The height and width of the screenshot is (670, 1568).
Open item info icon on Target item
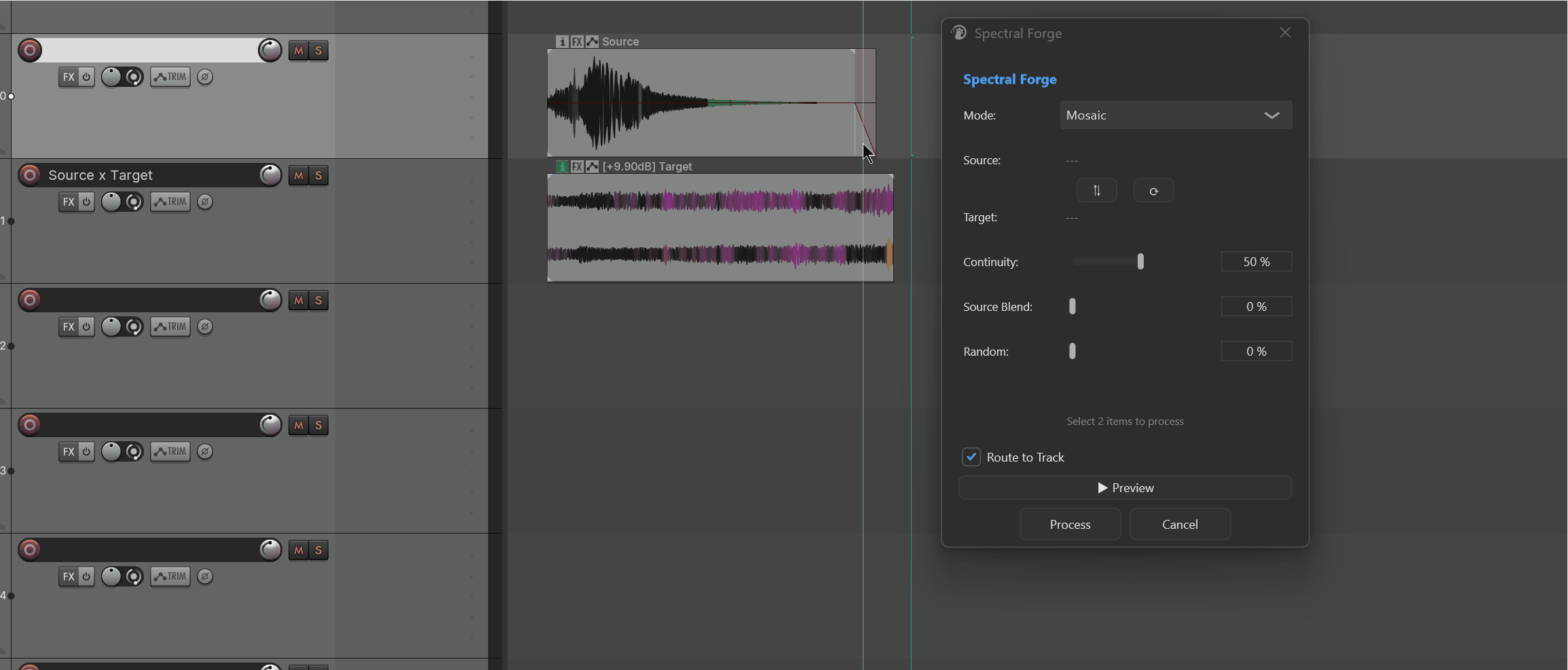click(x=562, y=166)
